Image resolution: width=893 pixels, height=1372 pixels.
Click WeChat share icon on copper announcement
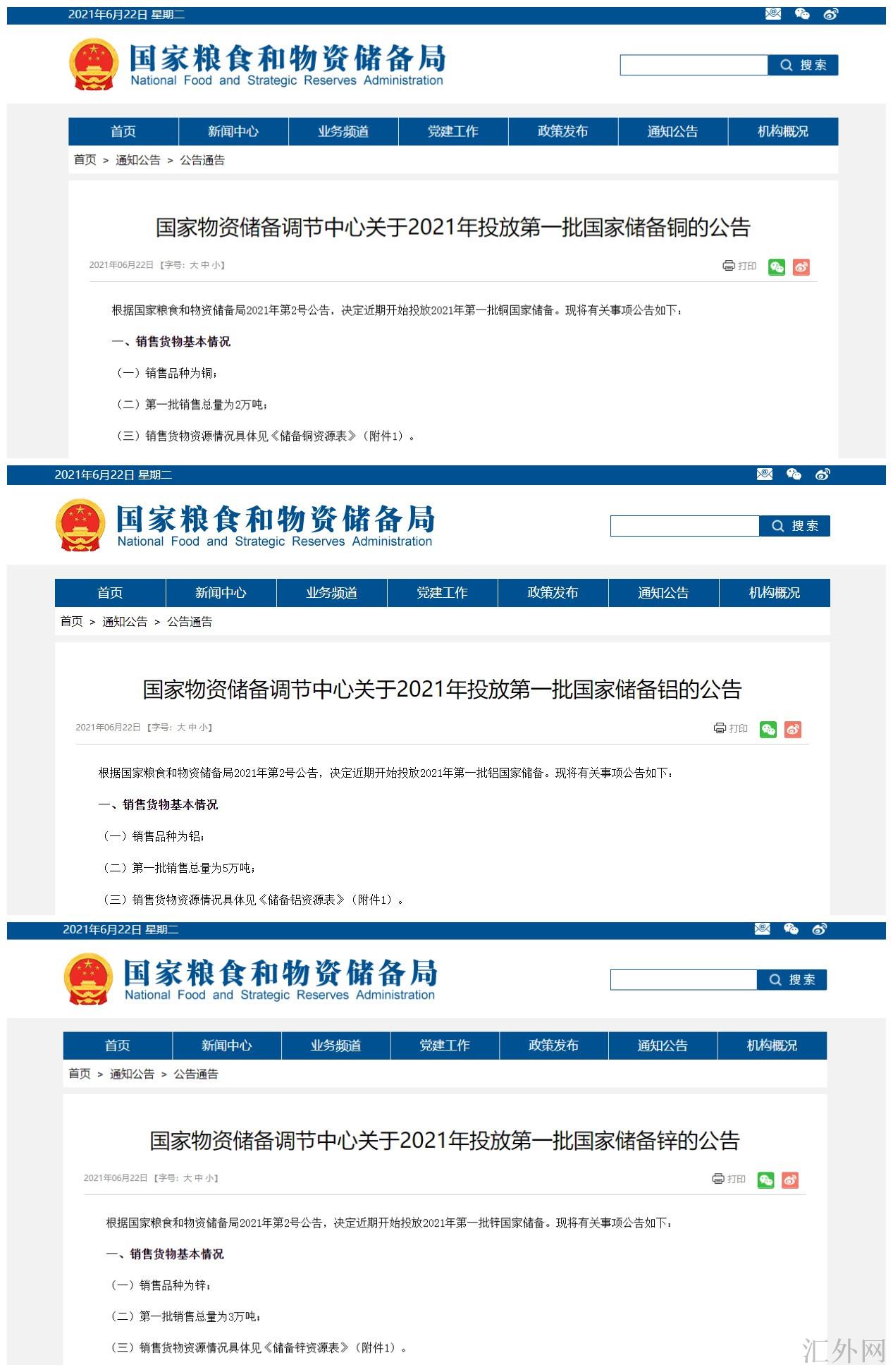(776, 267)
